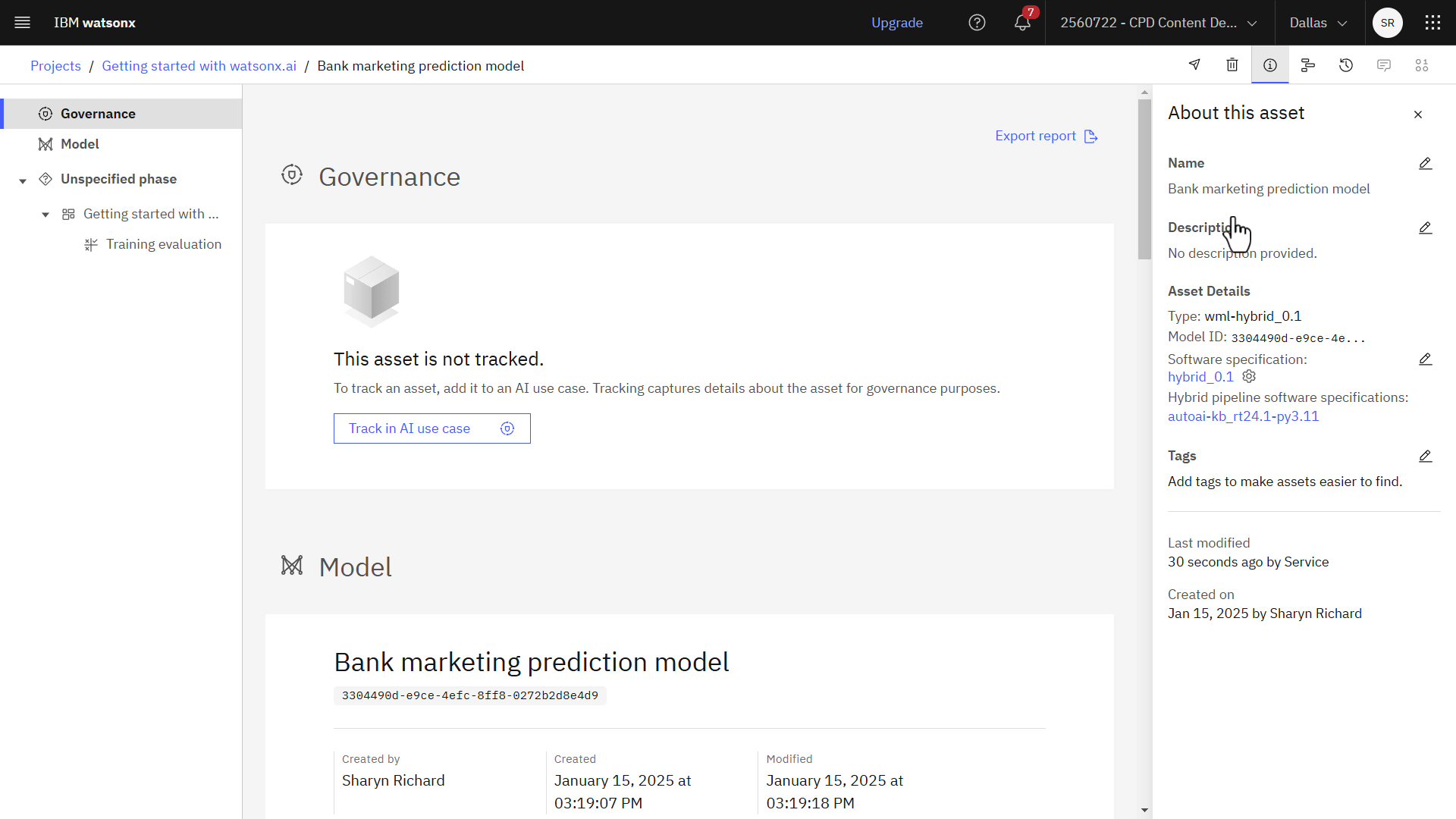The width and height of the screenshot is (1456, 819).
Task: Select the lineage graph icon
Action: [1309, 65]
